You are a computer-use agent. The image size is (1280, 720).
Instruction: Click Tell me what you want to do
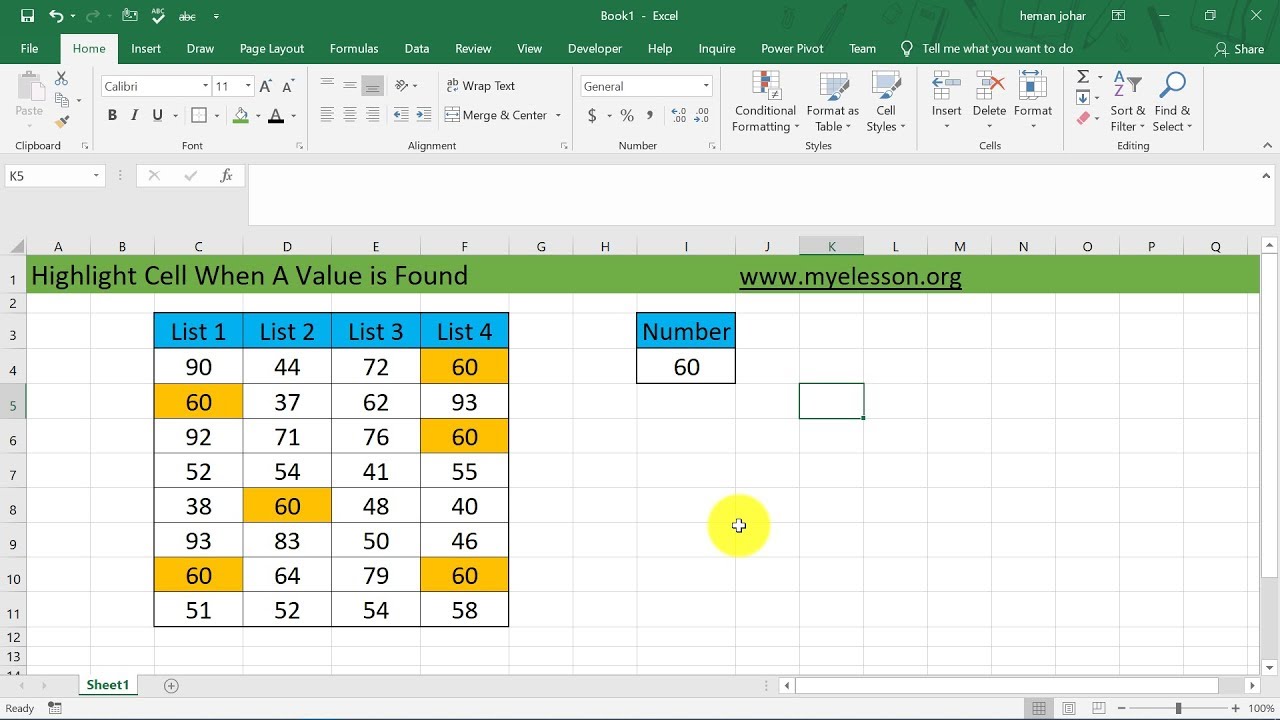tap(987, 48)
